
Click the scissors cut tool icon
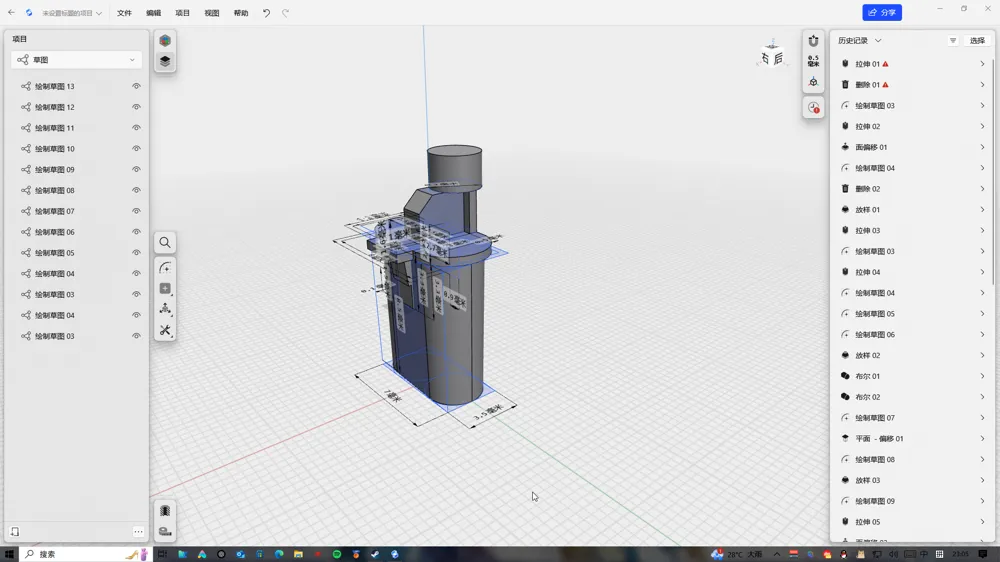165,330
